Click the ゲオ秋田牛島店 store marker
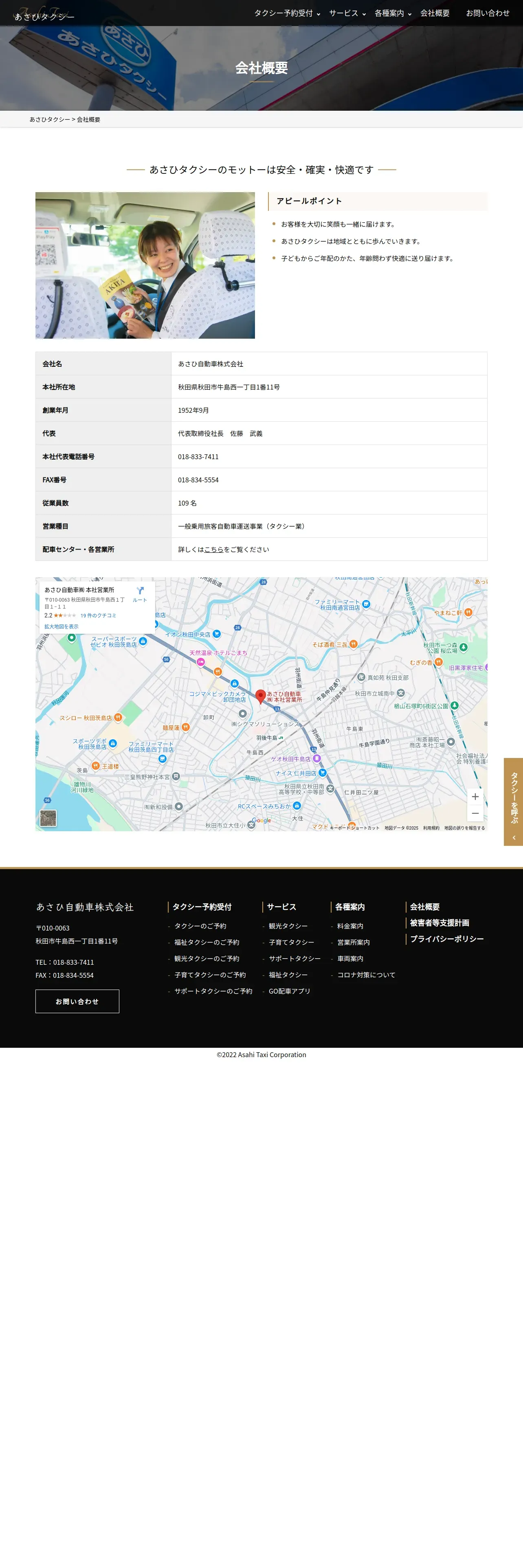The height and width of the screenshot is (1568, 523). [x=316, y=758]
